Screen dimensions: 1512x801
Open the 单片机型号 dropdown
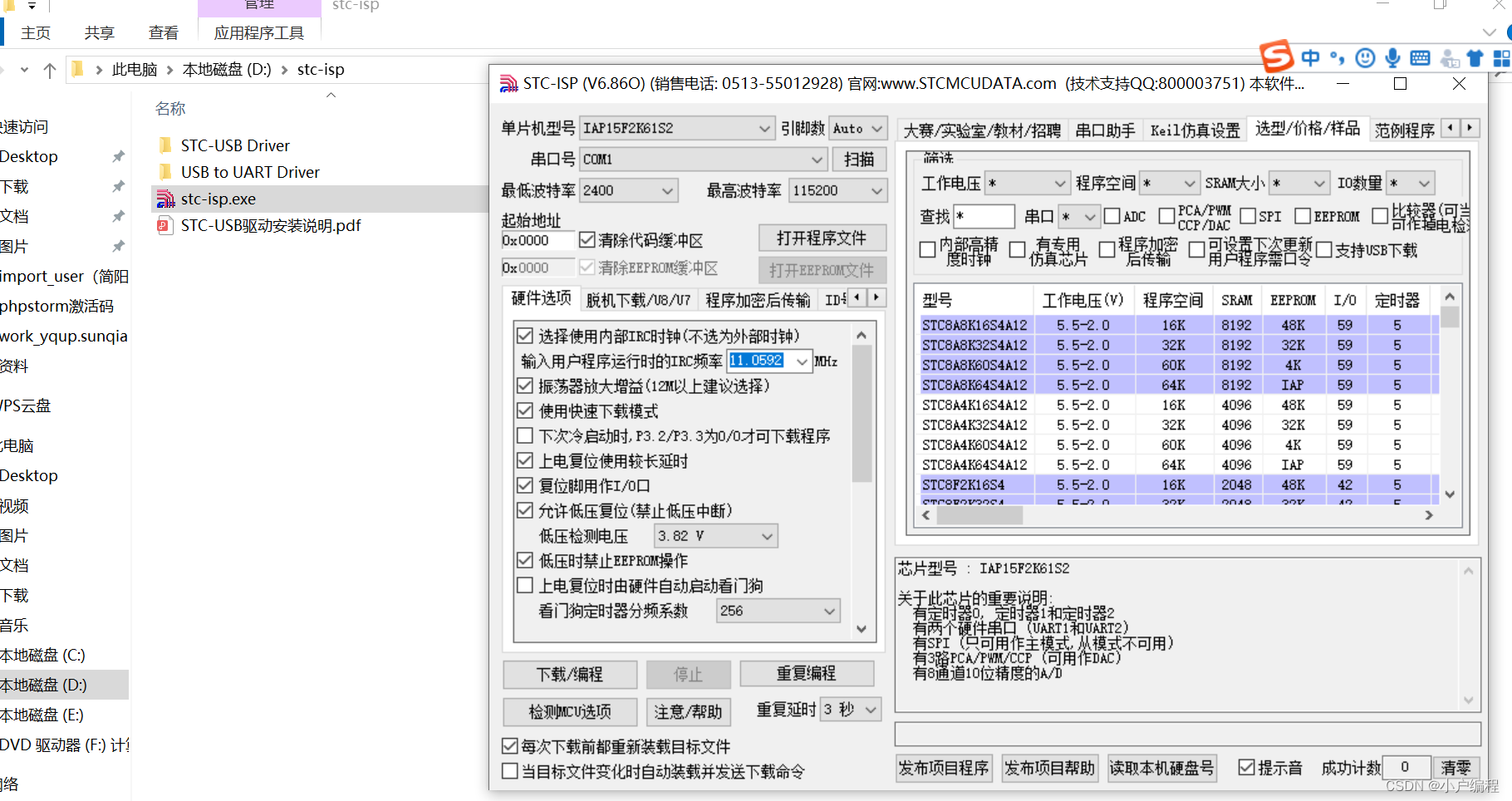763,128
